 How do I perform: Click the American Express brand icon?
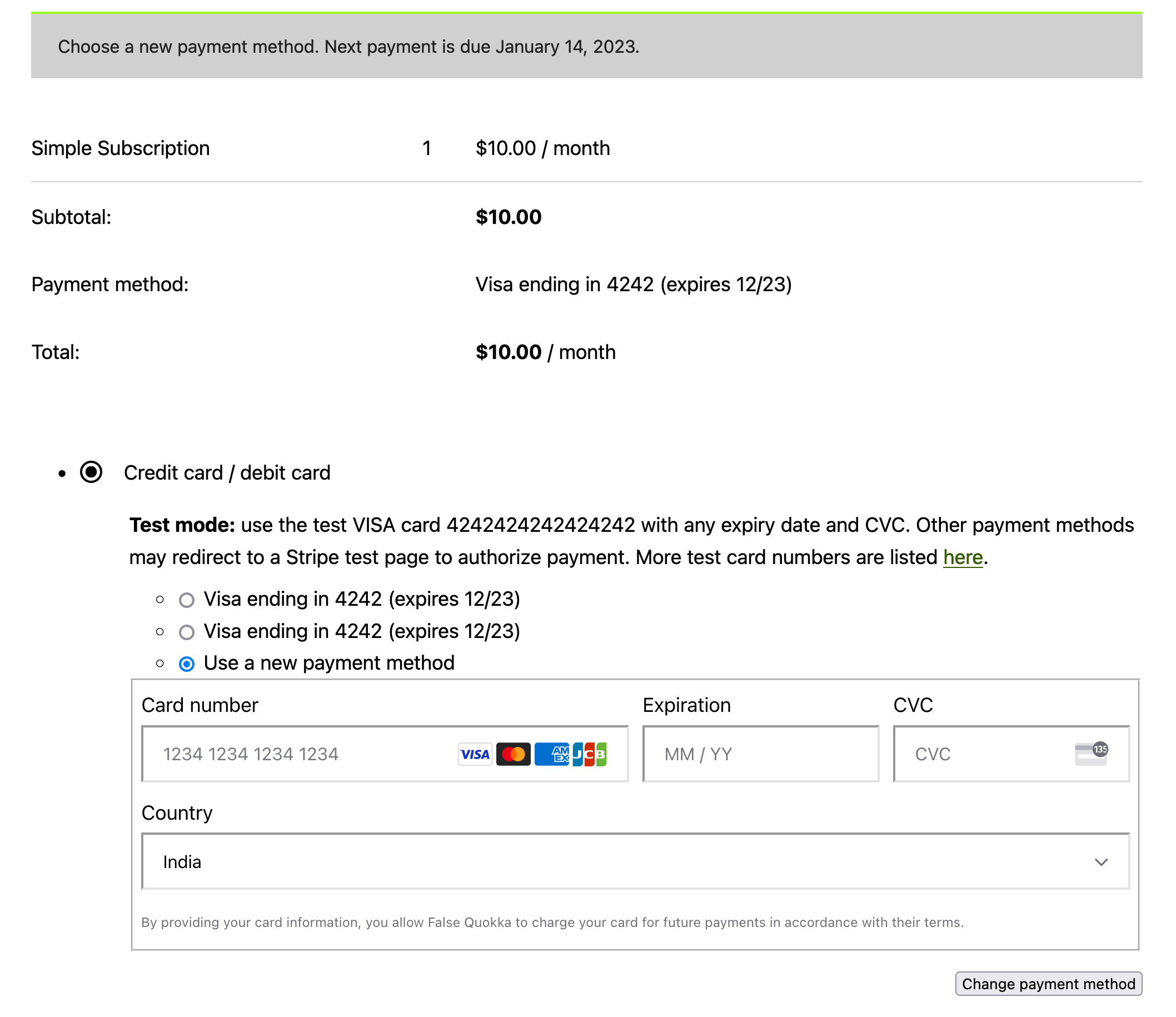552,754
